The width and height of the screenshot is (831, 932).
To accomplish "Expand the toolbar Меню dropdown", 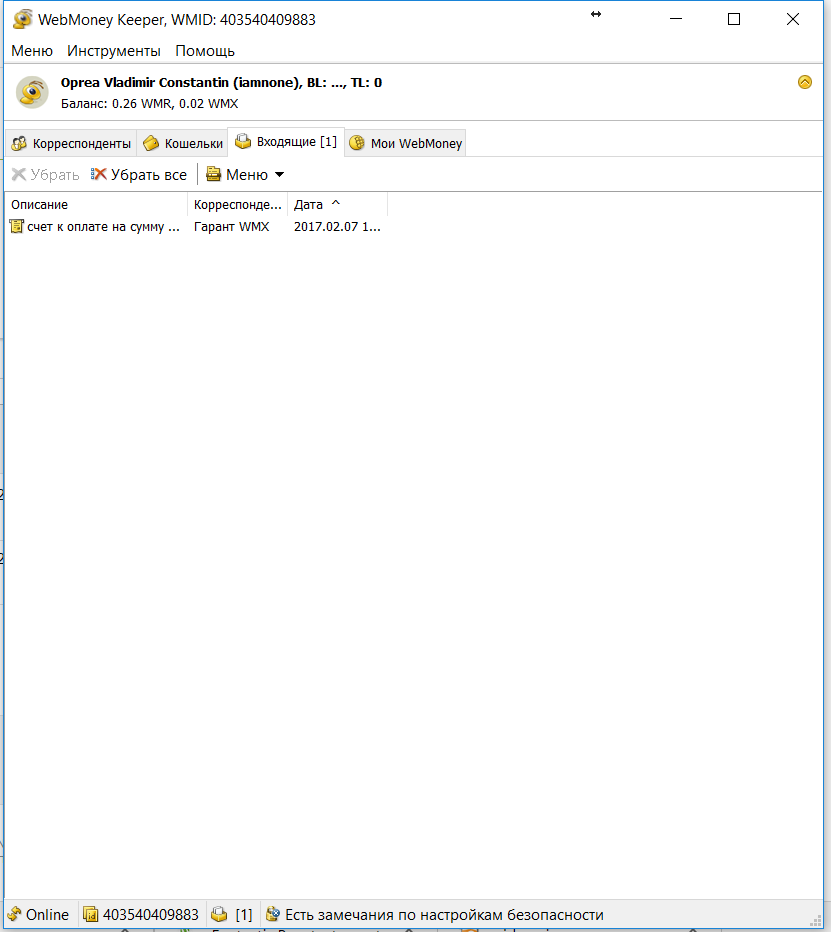I will pyautogui.click(x=245, y=174).
